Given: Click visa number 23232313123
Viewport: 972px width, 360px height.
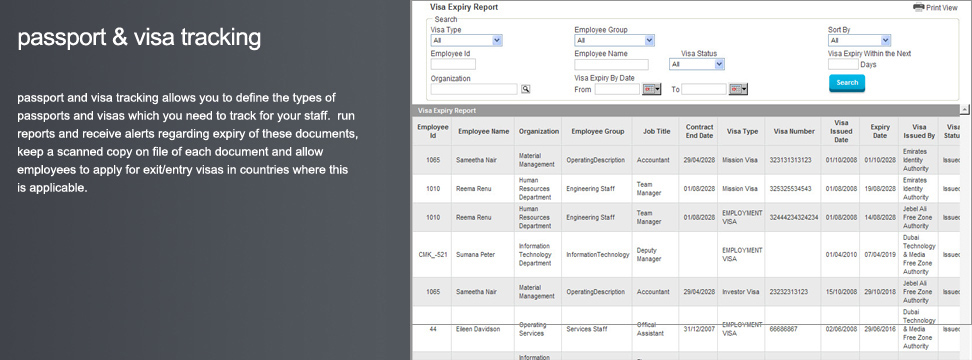Looking at the screenshot, I should pyautogui.click(x=788, y=292).
